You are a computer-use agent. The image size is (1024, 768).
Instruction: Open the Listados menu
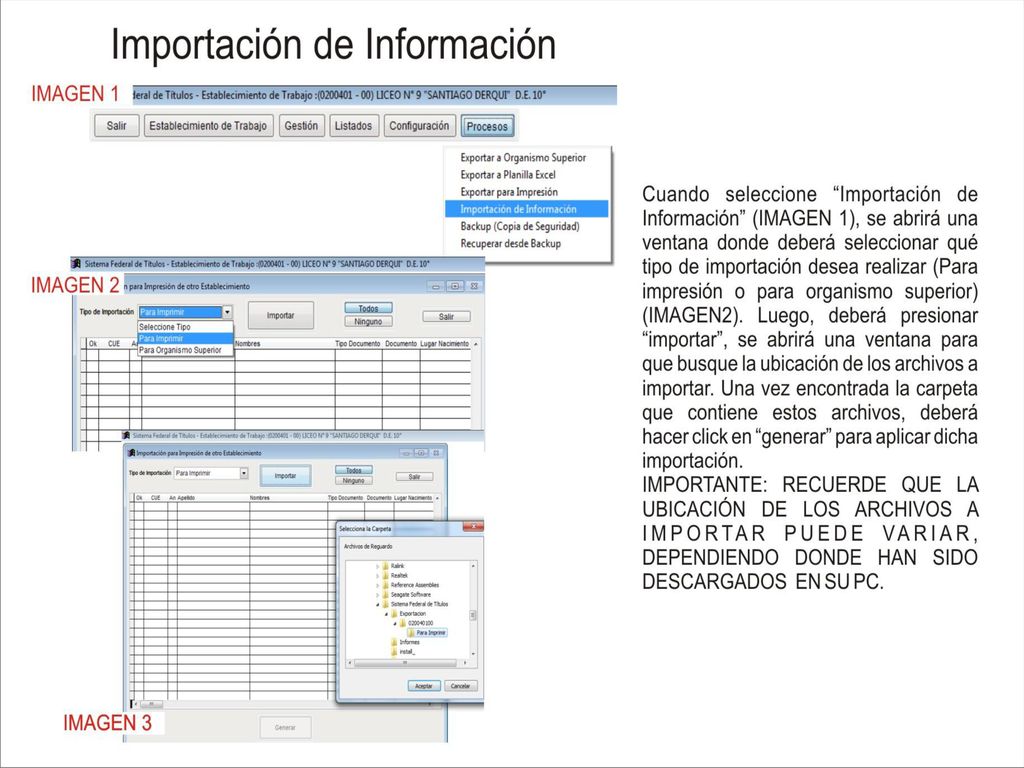(x=353, y=126)
